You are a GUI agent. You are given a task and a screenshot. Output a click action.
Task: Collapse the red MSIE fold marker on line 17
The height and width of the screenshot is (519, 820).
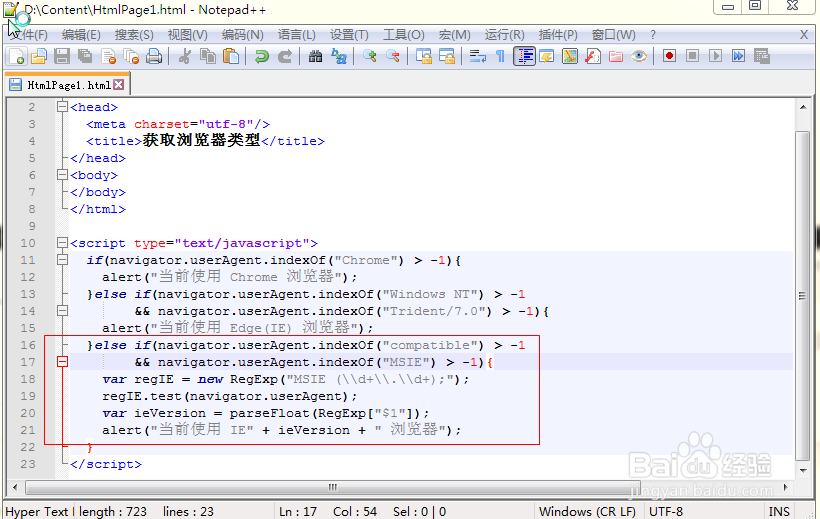pos(62,362)
